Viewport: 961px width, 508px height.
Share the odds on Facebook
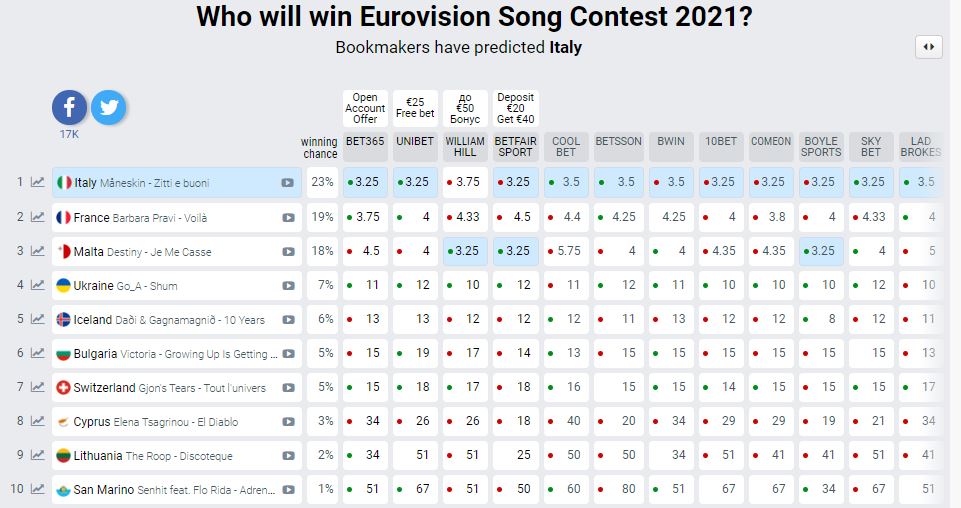click(69, 107)
